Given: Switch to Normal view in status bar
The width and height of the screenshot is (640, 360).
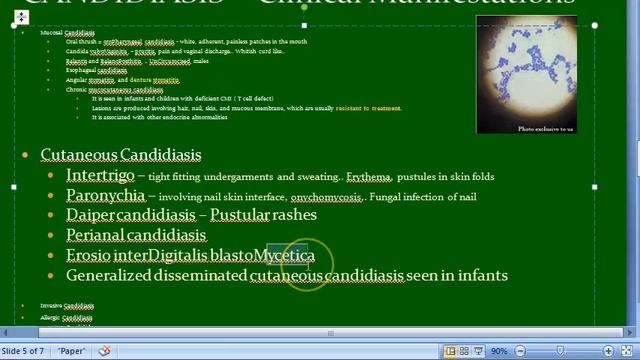Looking at the screenshot, I should point(450,351).
